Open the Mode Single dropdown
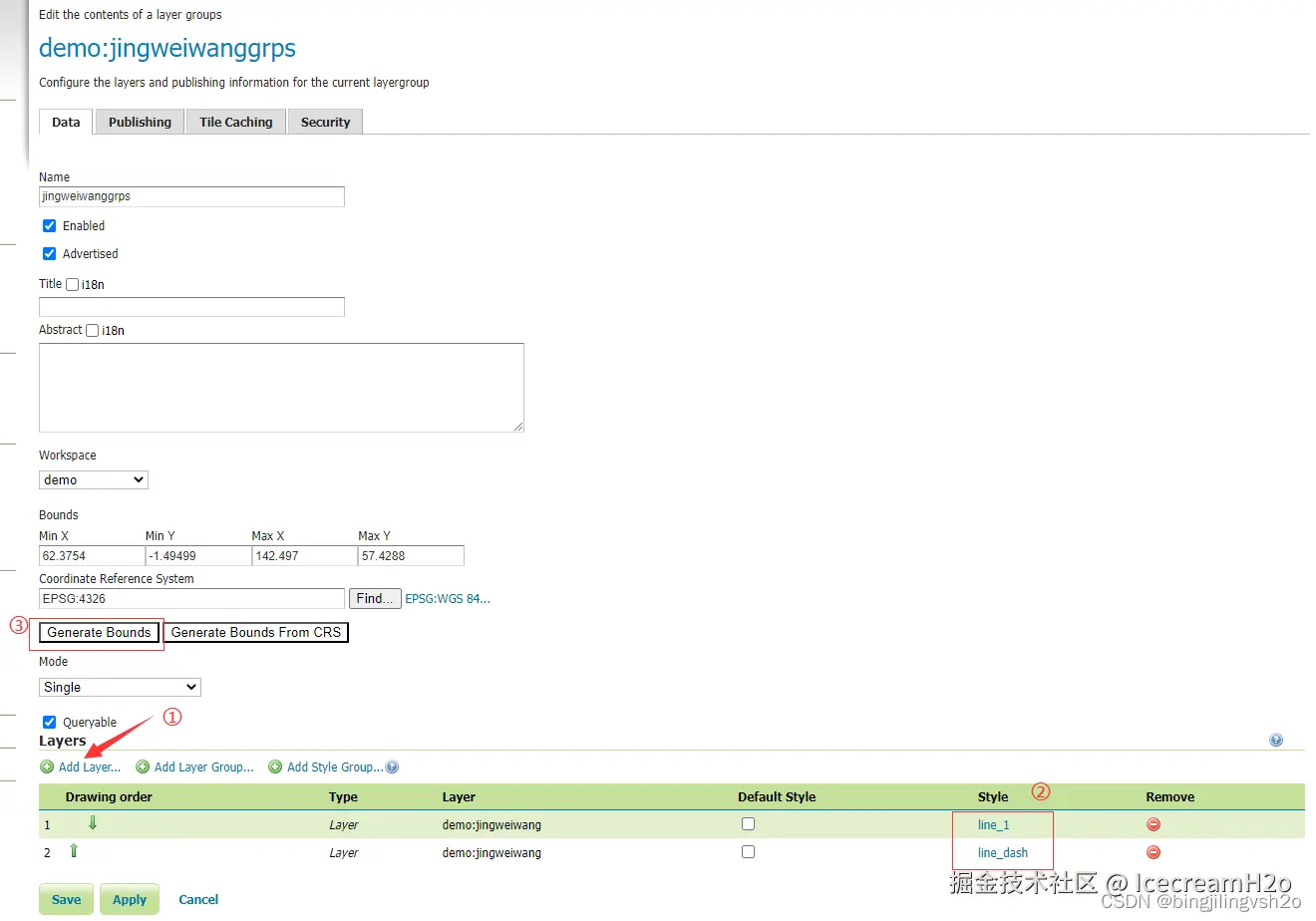Viewport: 1316px width, 921px height. click(120, 687)
